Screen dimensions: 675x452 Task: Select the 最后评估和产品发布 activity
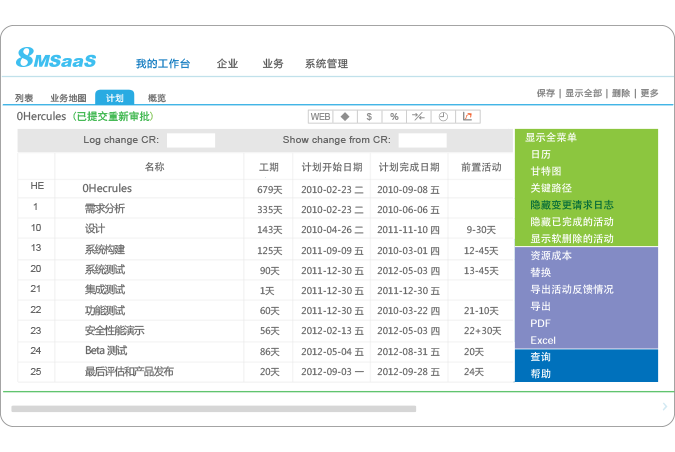pos(129,371)
